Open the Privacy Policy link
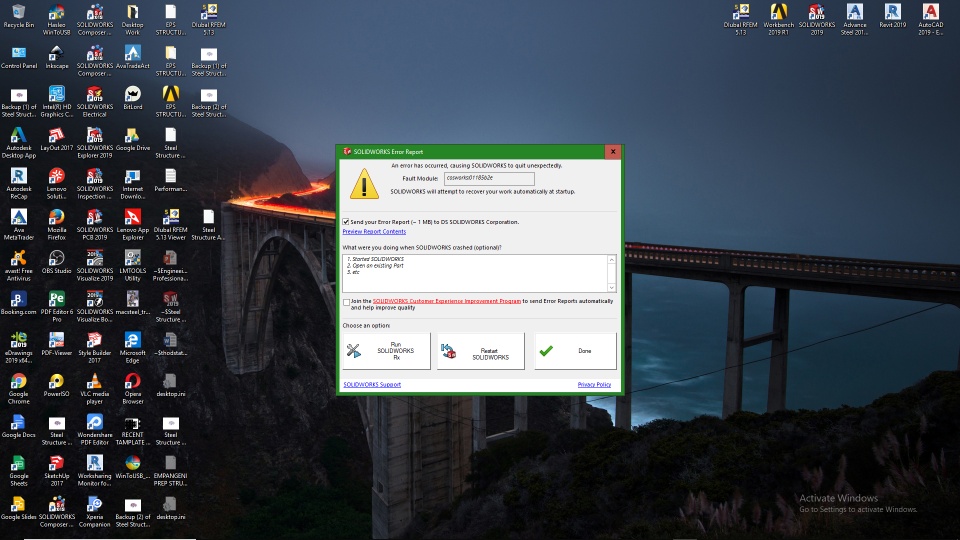Image resolution: width=960 pixels, height=540 pixels. pyautogui.click(x=594, y=384)
